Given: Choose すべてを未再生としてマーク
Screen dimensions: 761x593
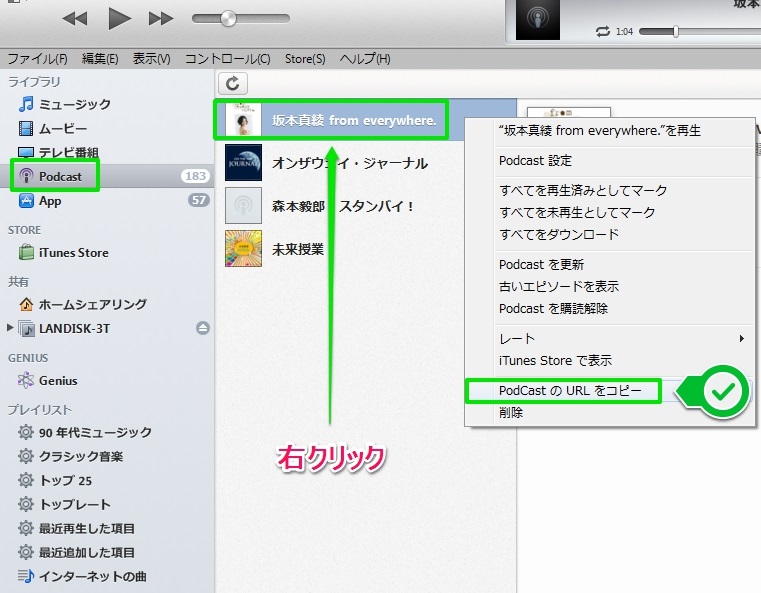Looking at the screenshot, I should tap(577, 212).
